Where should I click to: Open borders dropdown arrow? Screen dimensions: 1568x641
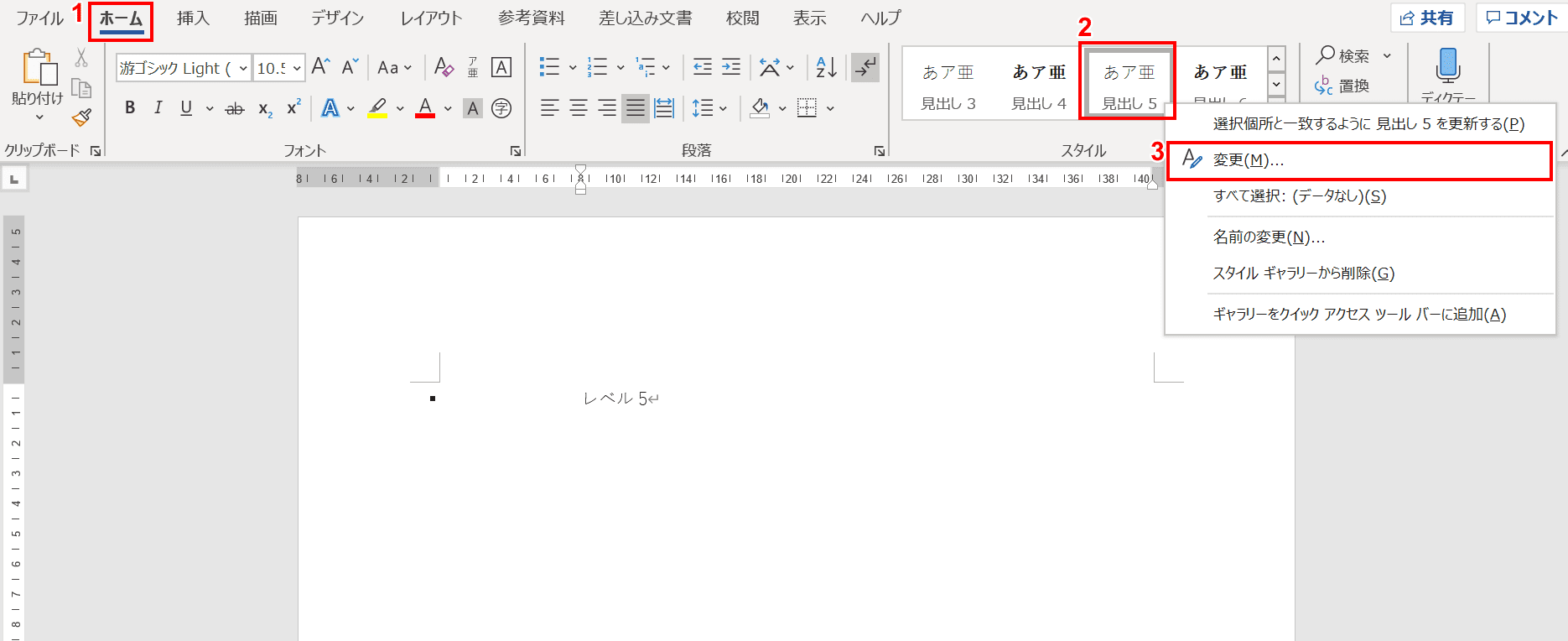[x=830, y=108]
